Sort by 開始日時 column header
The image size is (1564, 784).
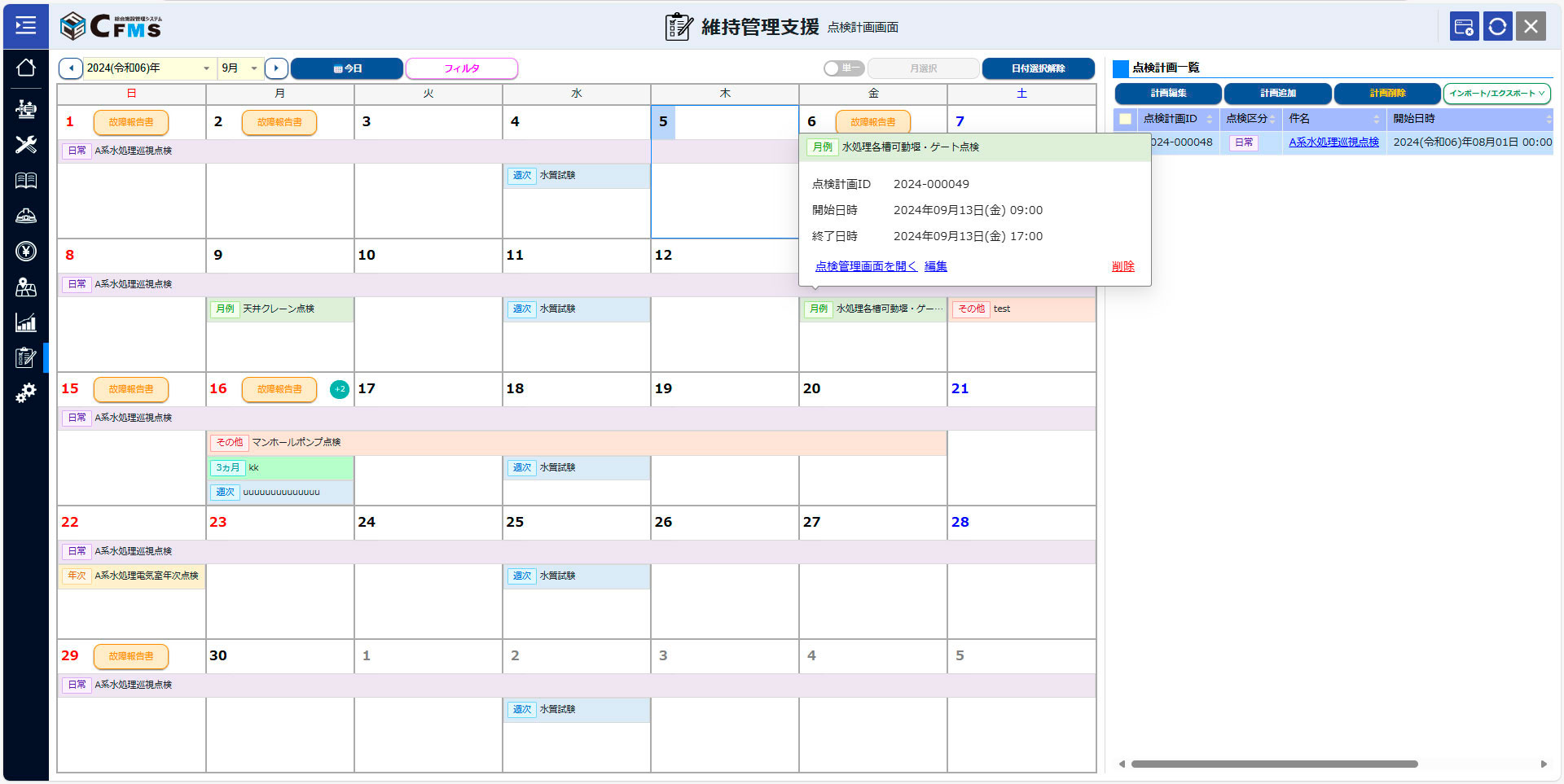[x=1469, y=119]
